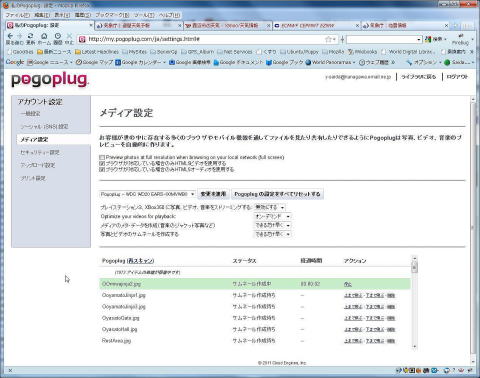Viewport: 480px width, 378px height.
Task: Open the ブックマーク menu
Action: pos(112,15)
